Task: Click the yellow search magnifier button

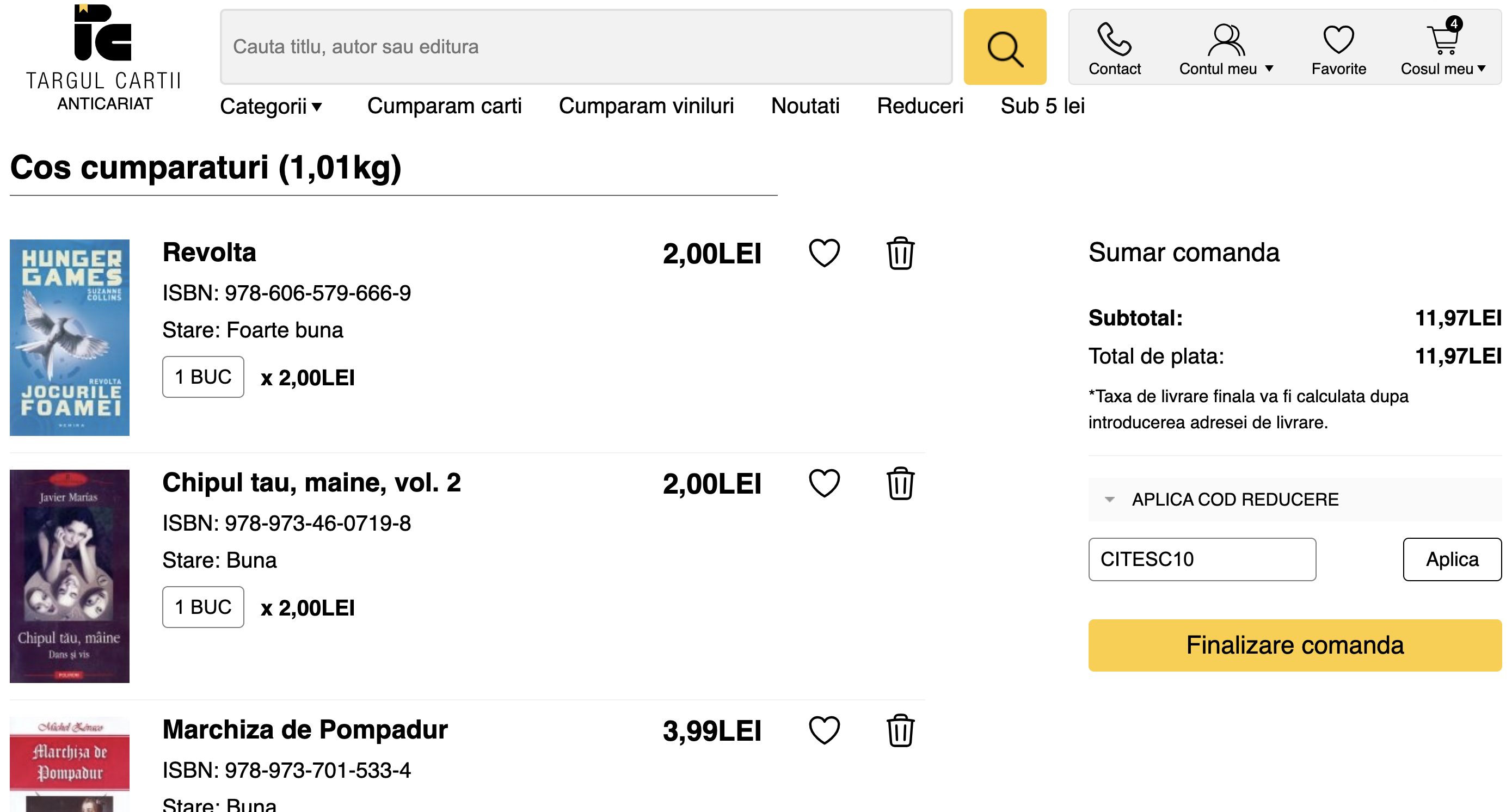Action: (x=1004, y=47)
